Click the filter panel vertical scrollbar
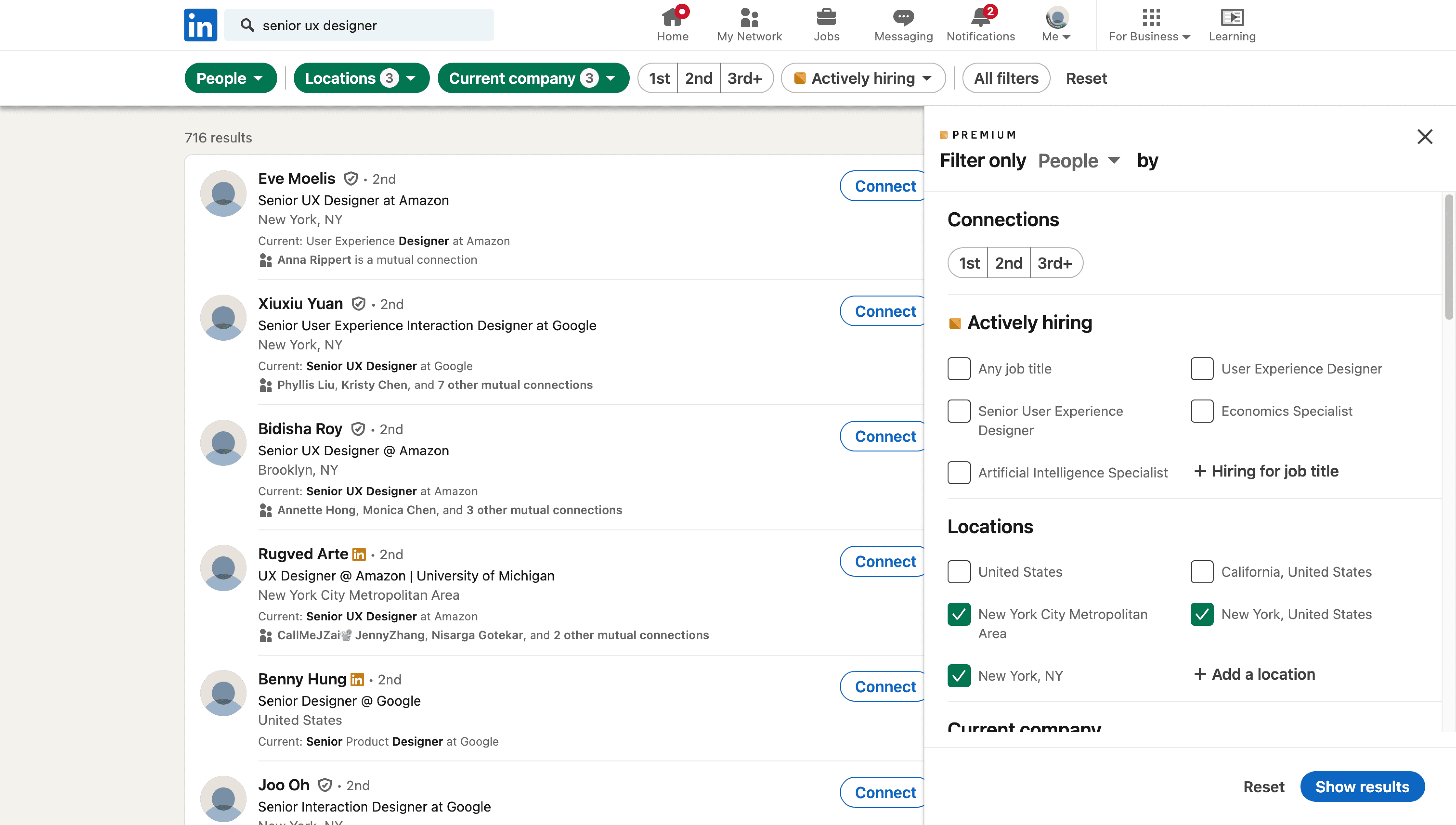The width and height of the screenshot is (1456, 825). point(1449,258)
